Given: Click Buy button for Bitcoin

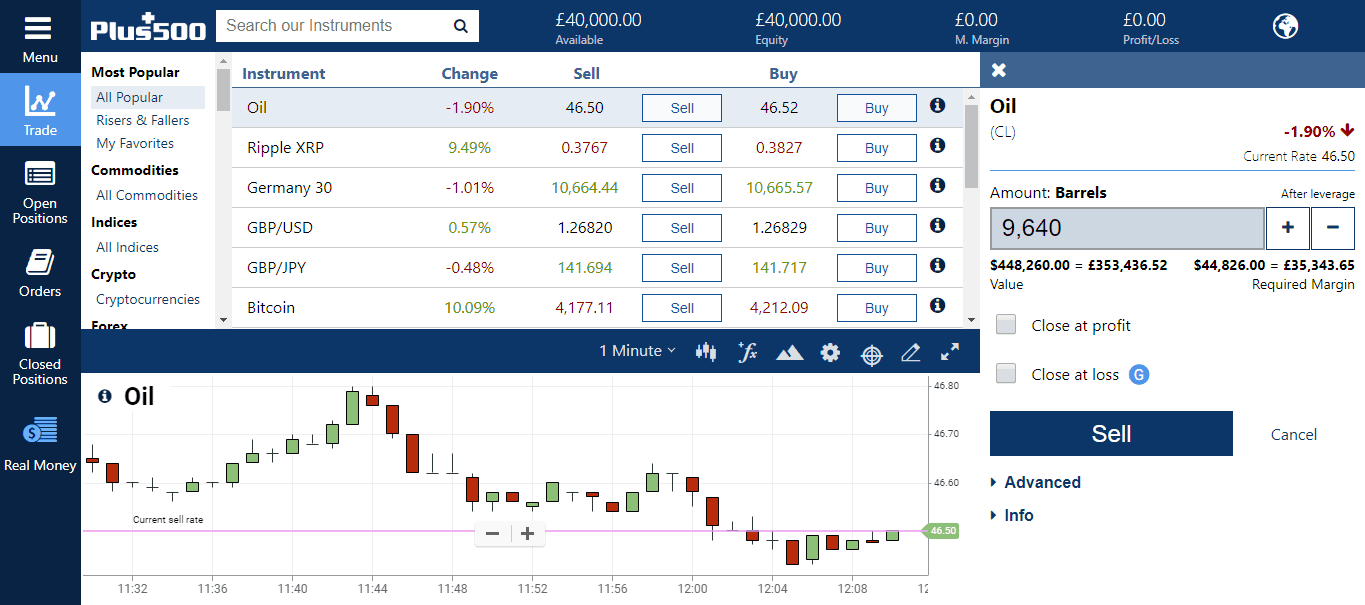Looking at the screenshot, I should pos(877,308).
